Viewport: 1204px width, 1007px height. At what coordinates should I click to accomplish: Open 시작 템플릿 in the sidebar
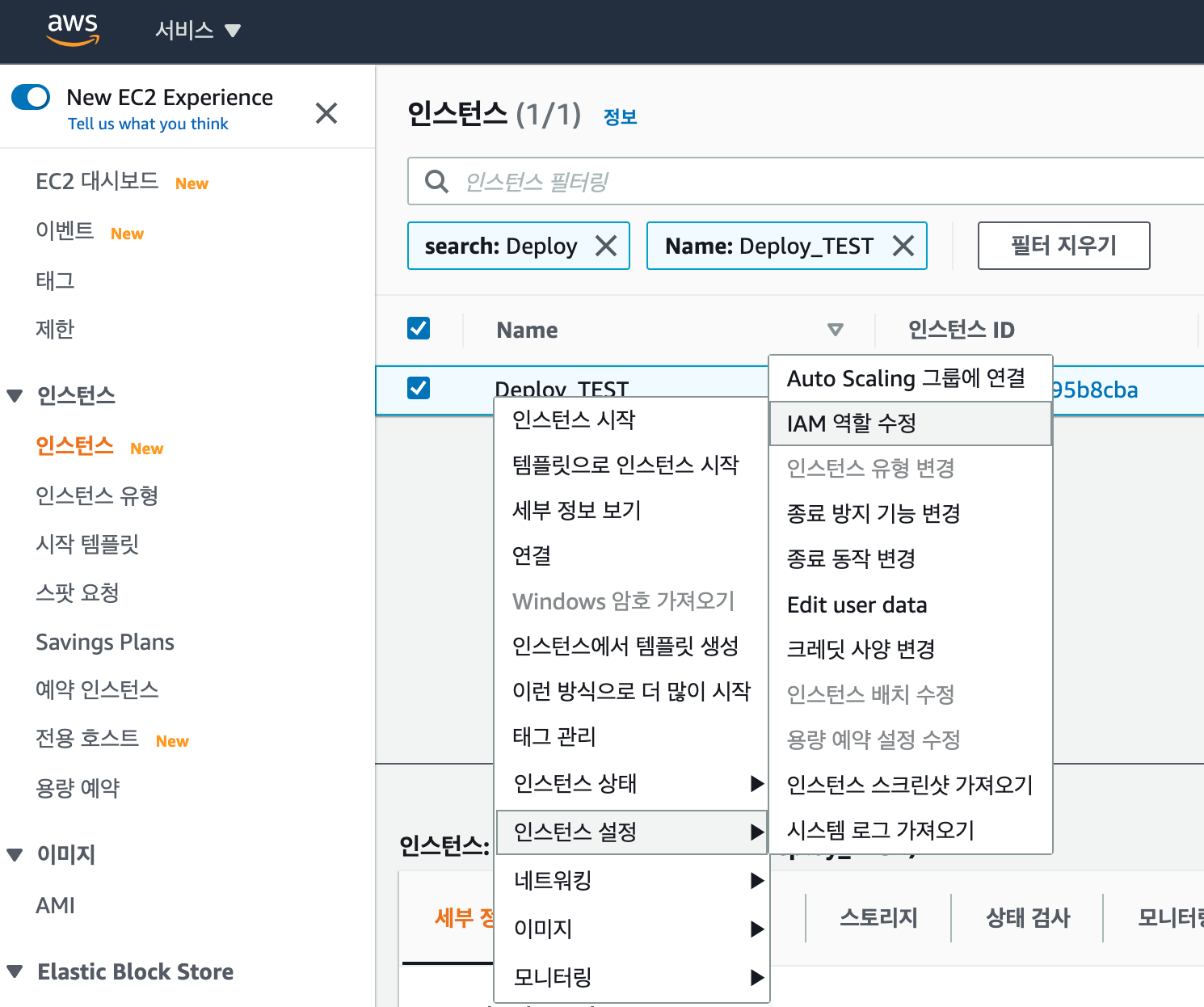click(87, 544)
